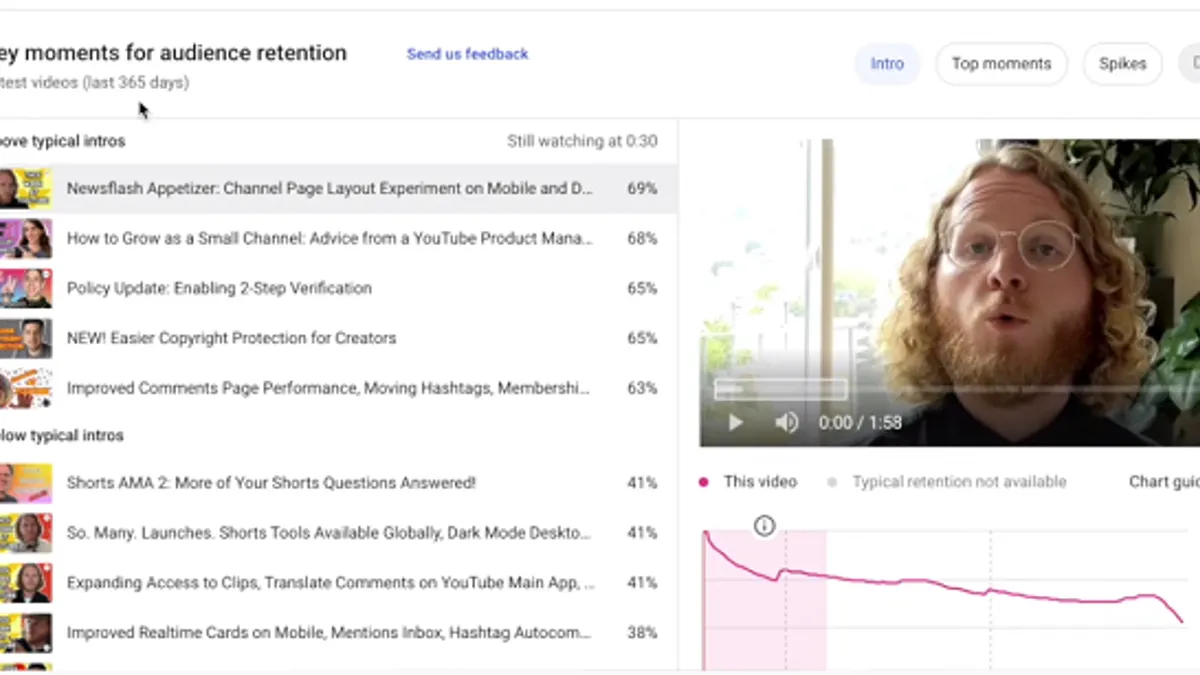Select Improved Comments Page Performance video row

pyautogui.click(x=338, y=388)
